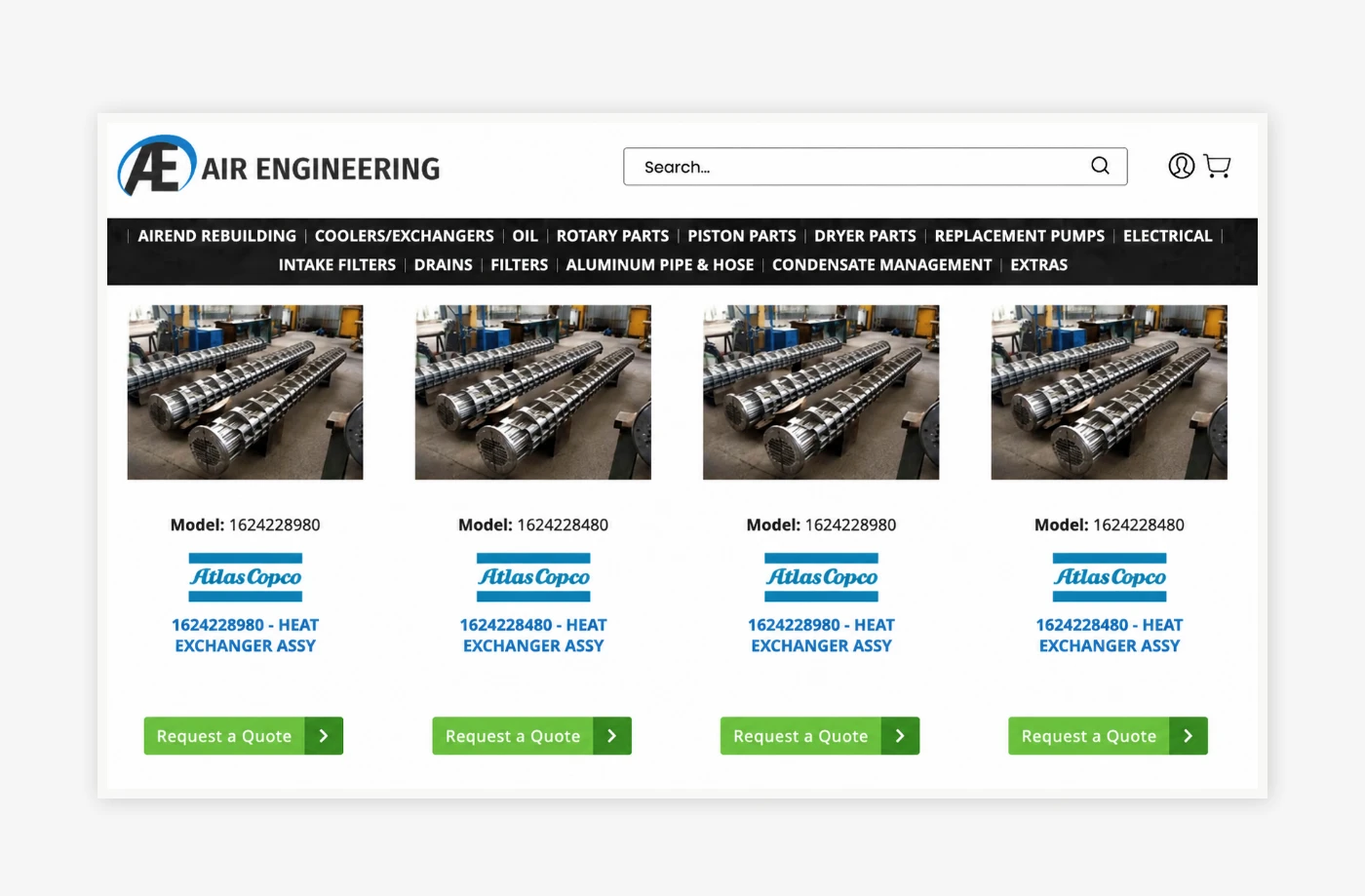
Task: Open second card's 1624228480 Heat Exchanger link
Action: (x=533, y=636)
